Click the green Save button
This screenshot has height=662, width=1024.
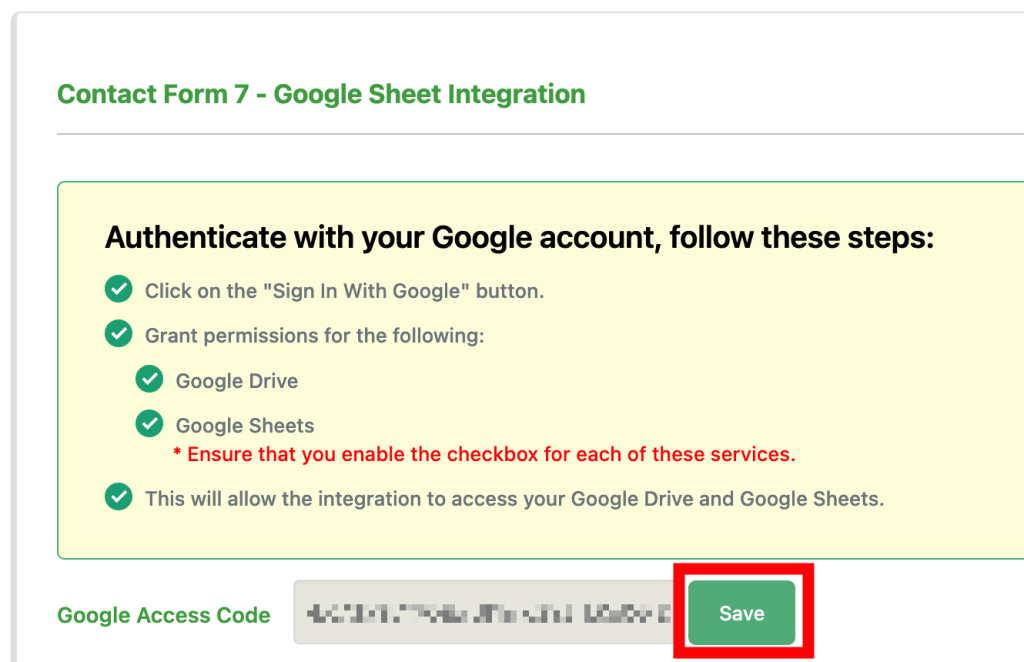pyautogui.click(x=741, y=612)
